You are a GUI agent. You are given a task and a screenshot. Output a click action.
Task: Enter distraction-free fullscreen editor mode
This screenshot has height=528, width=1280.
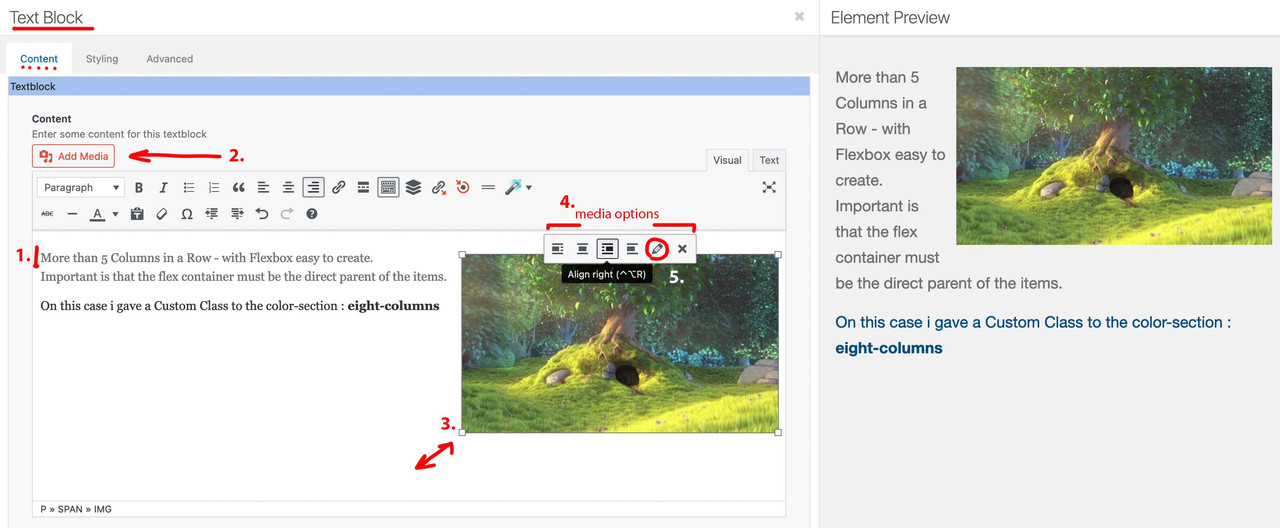(x=769, y=187)
